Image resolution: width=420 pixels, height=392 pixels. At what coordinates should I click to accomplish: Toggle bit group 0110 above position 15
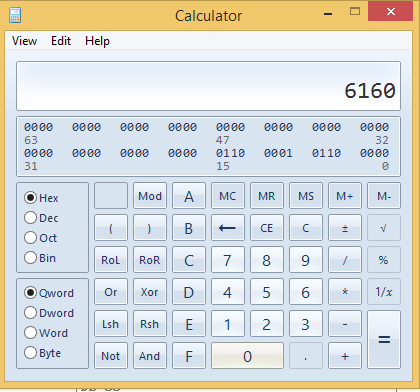(230, 153)
